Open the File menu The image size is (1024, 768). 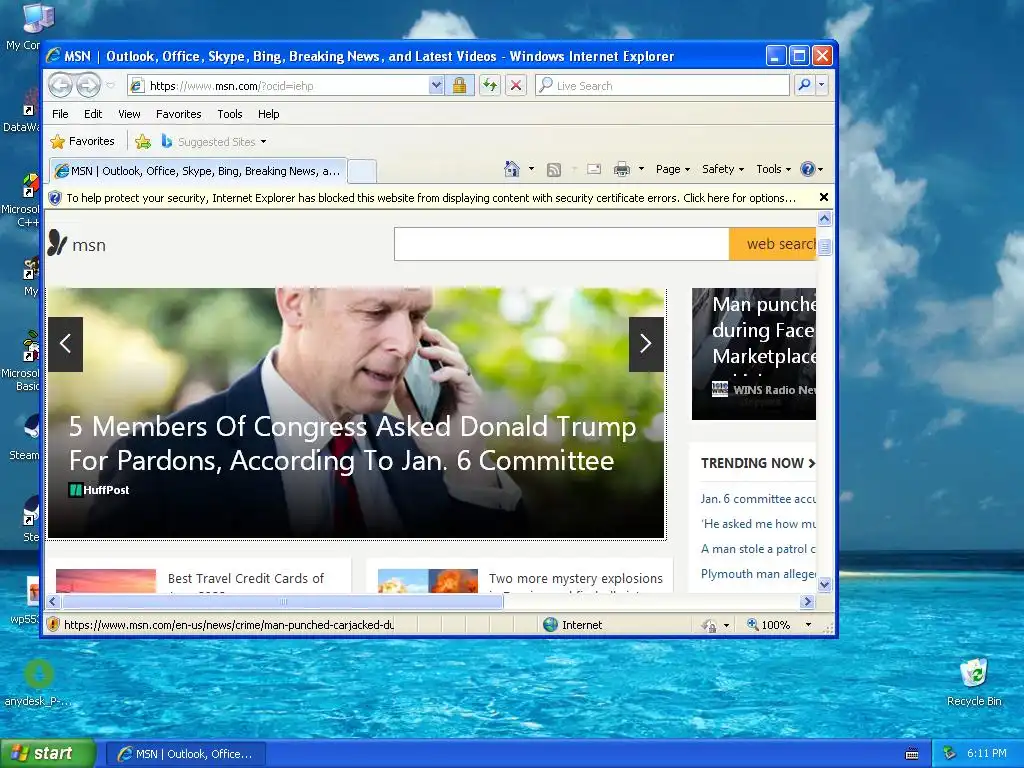coord(60,114)
